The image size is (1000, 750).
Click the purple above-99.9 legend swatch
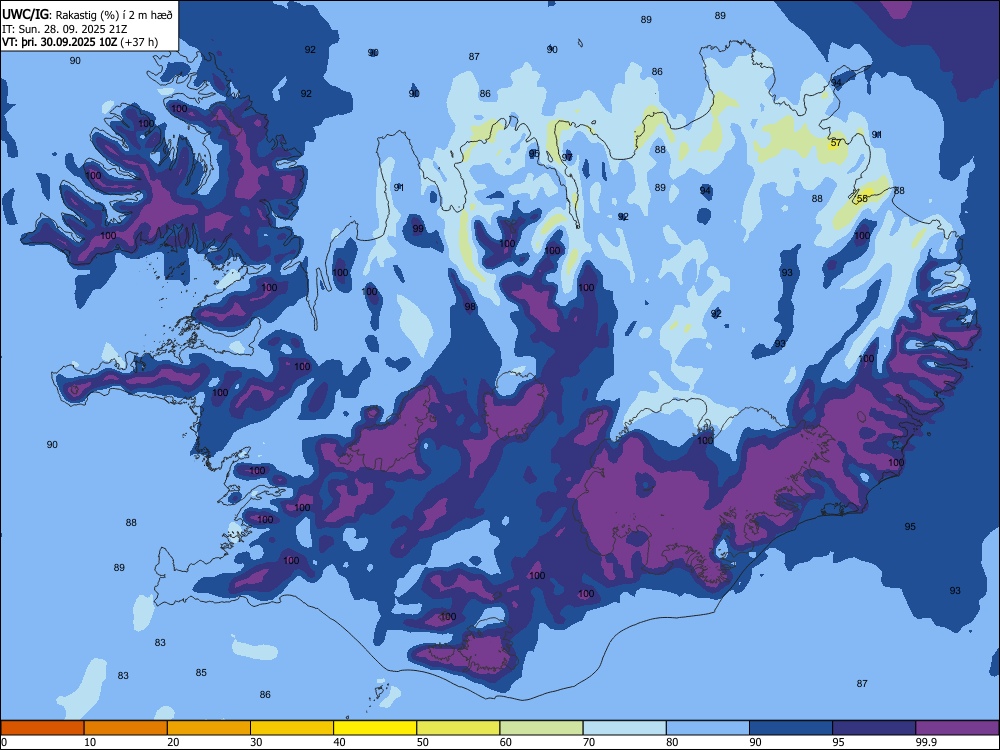(957, 728)
